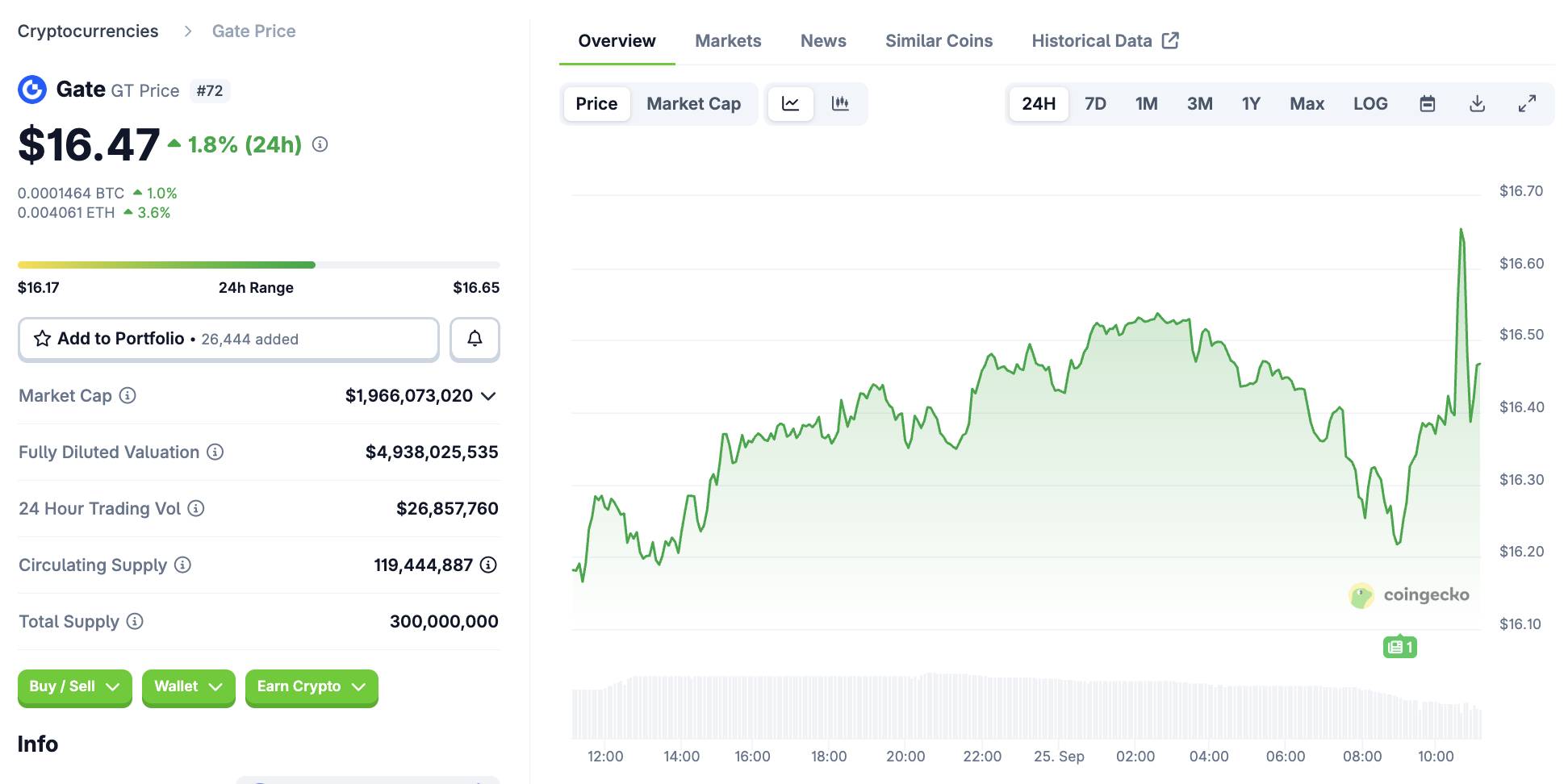
Task: Click the star icon in Add to Portfolio
Action: point(42,339)
